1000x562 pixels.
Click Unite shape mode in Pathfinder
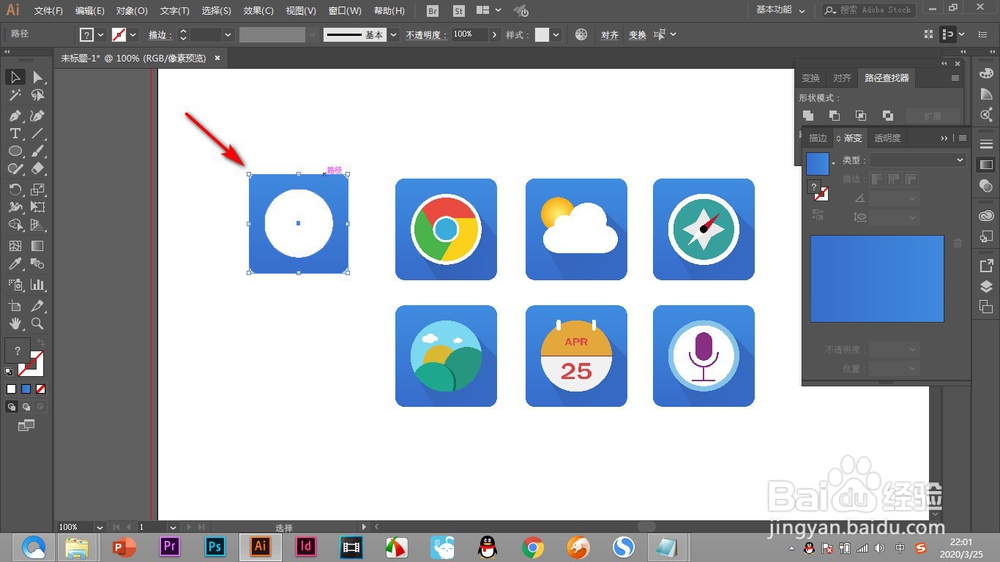(x=808, y=115)
